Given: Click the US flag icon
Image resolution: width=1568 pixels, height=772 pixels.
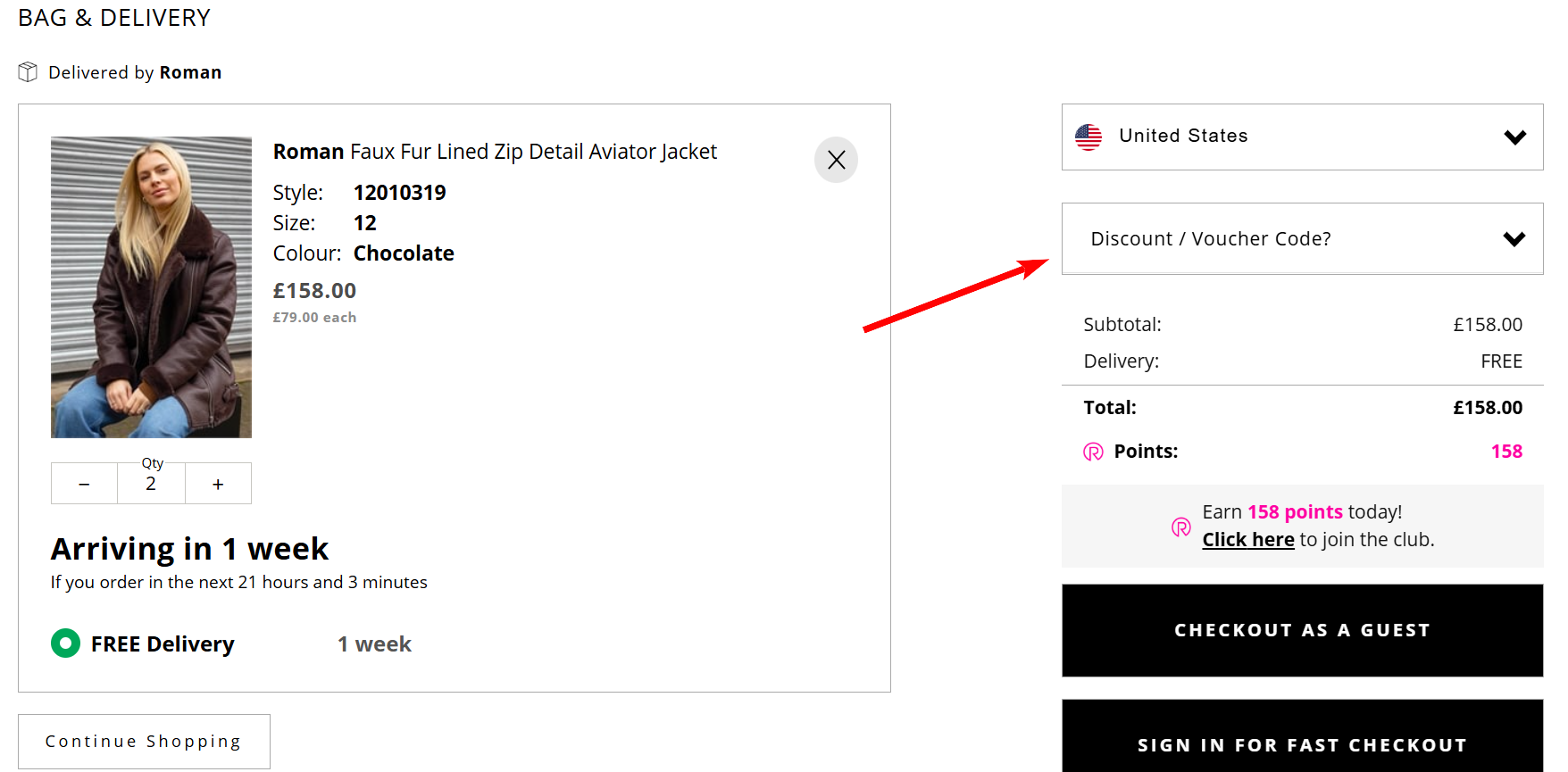Looking at the screenshot, I should [x=1088, y=136].
